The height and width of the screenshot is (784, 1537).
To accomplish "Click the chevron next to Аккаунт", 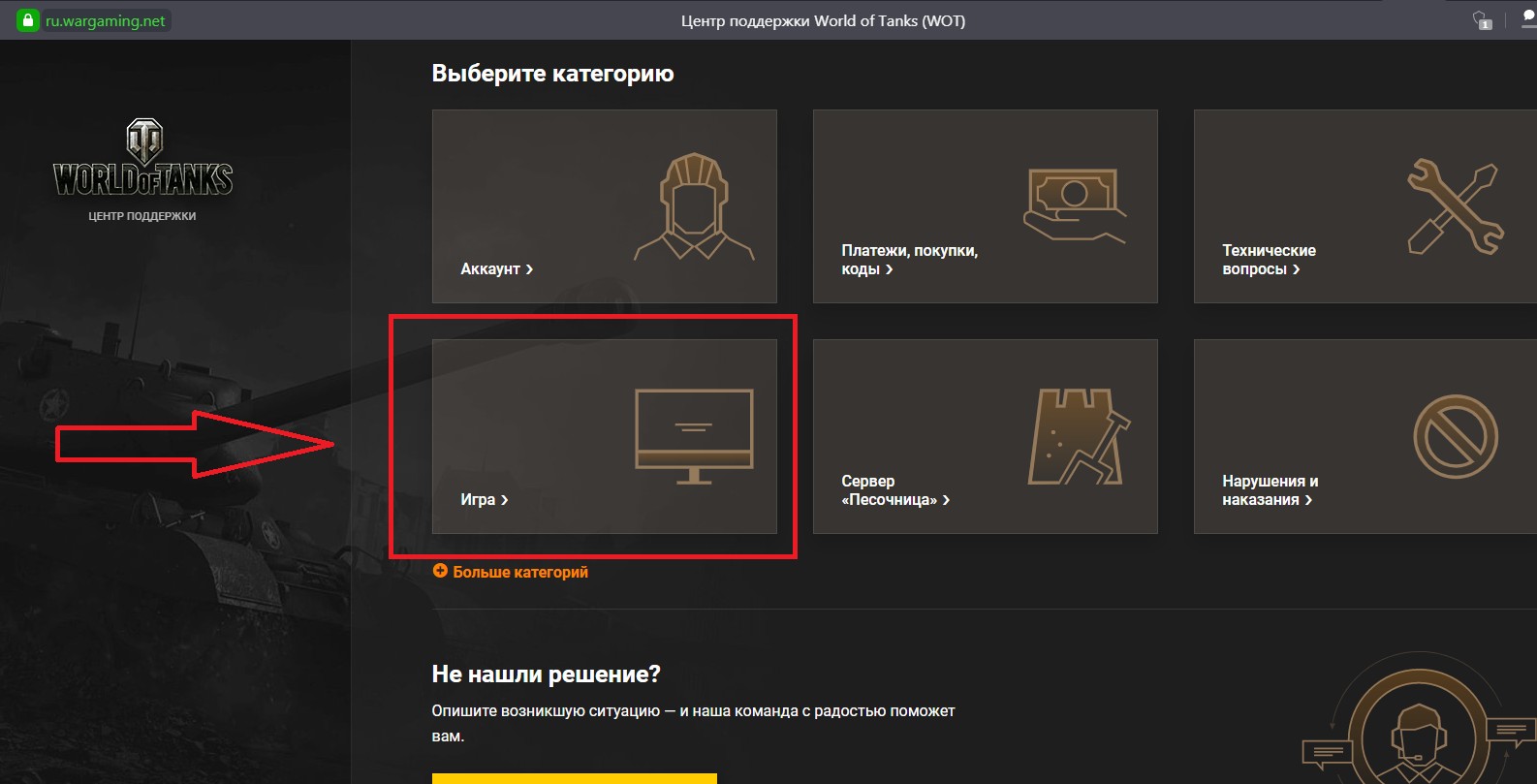I will [529, 269].
